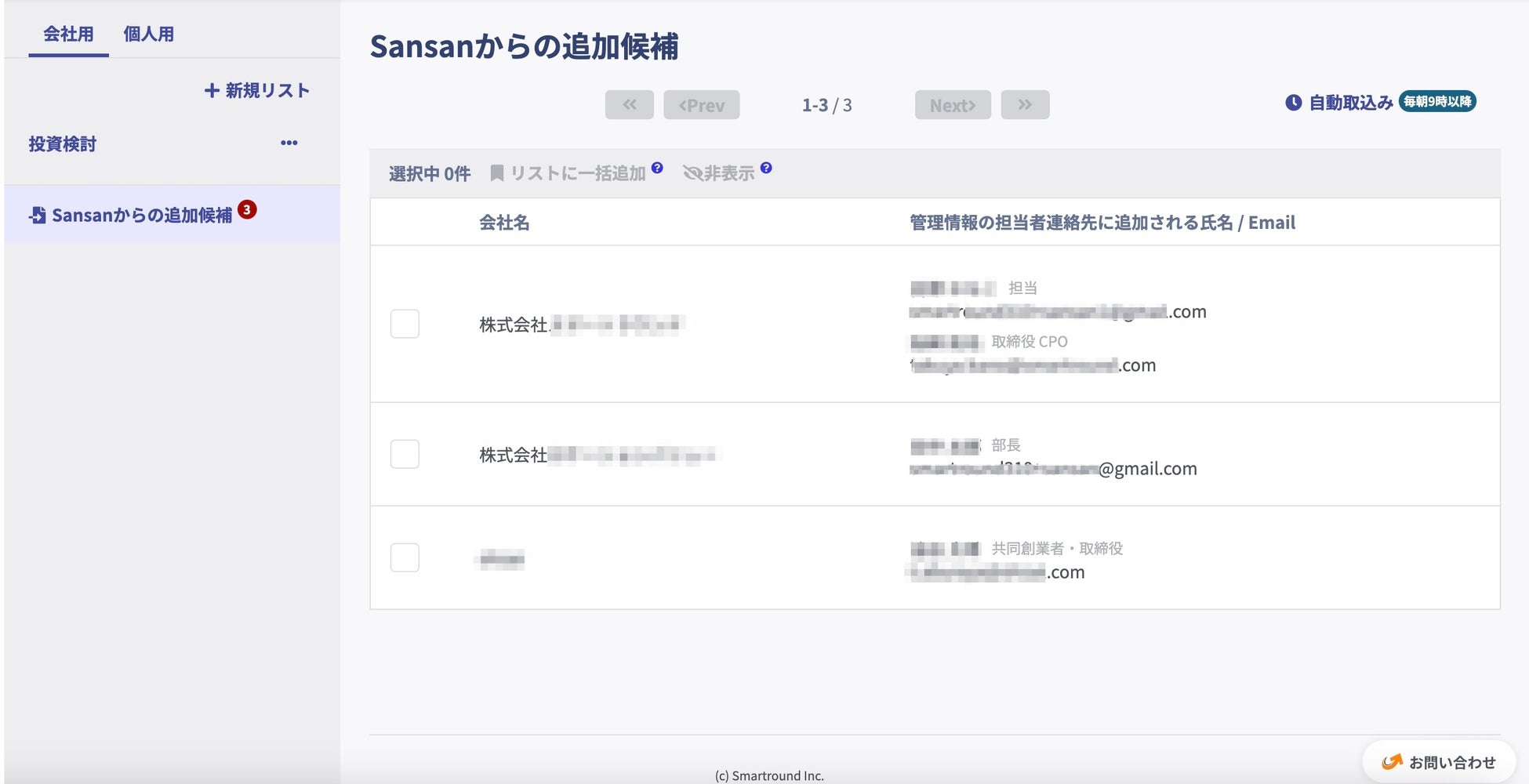Click the plus icon beside 新規リスト

click(x=211, y=91)
